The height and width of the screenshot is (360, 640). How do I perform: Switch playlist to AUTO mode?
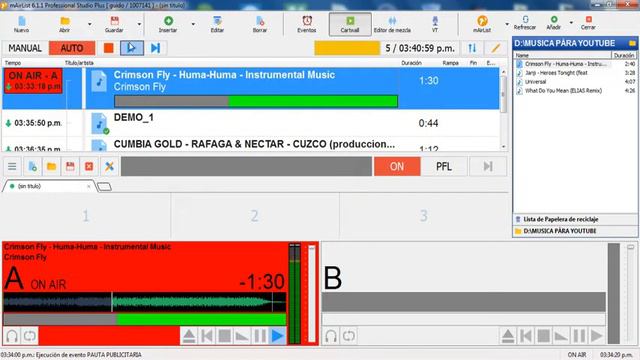(72, 48)
